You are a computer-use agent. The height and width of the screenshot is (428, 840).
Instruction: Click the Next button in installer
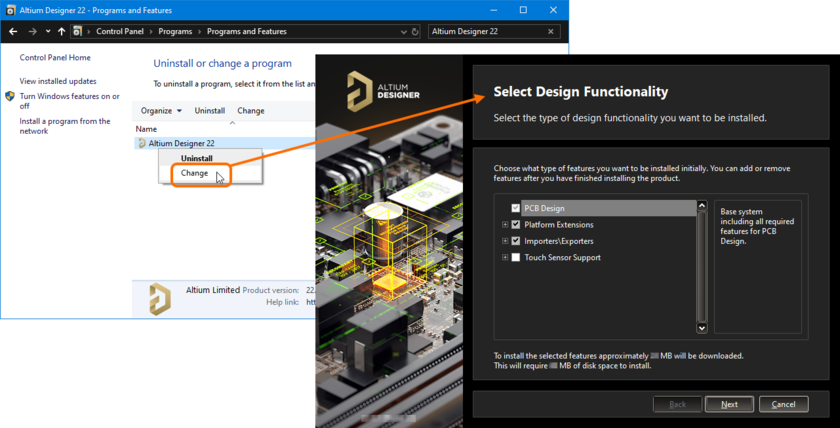[x=730, y=404]
